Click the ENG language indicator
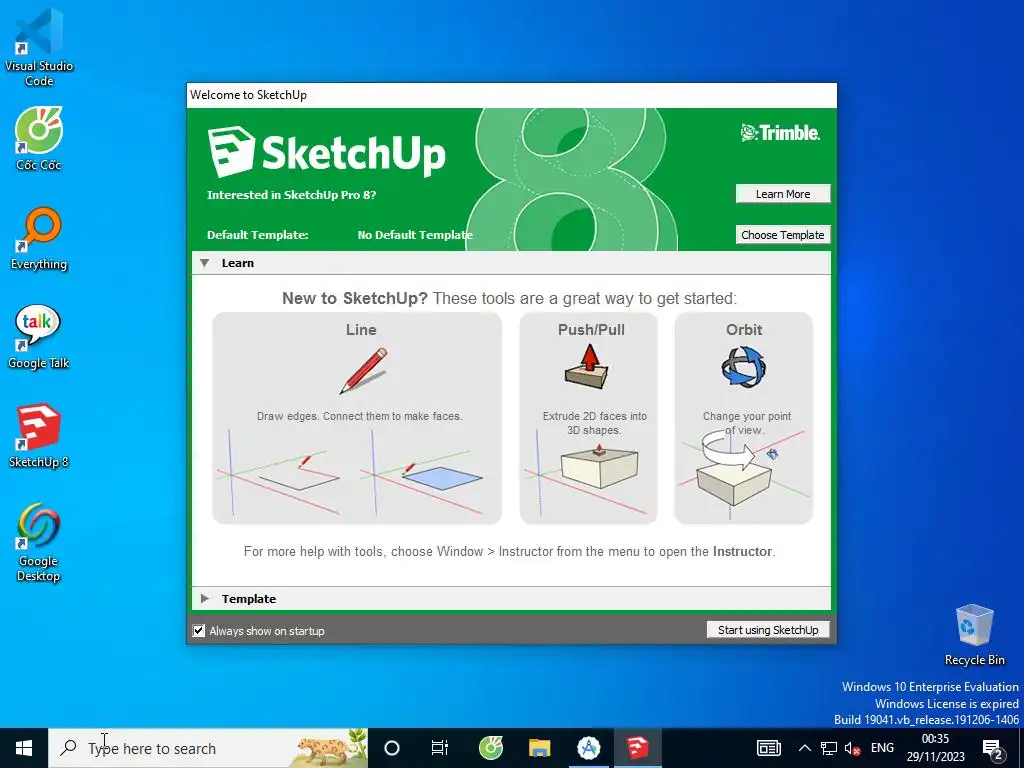The image size is (1024, 768). [882, 748]
